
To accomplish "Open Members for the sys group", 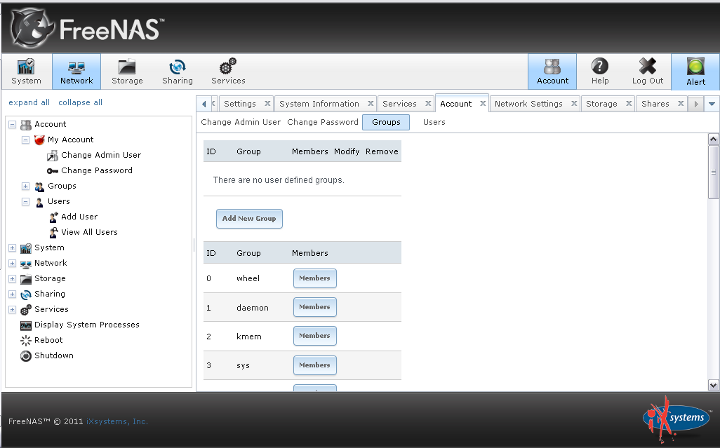I will click(x=315, y=365).
